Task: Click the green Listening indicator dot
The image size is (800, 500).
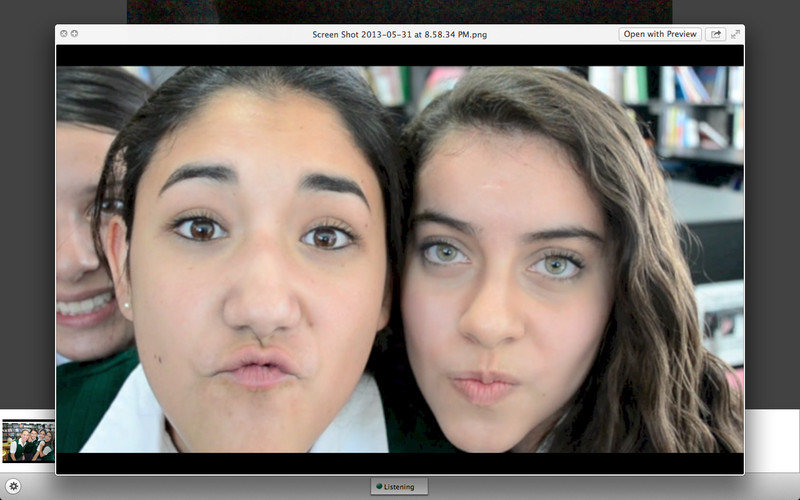Action: pos(379,486)
